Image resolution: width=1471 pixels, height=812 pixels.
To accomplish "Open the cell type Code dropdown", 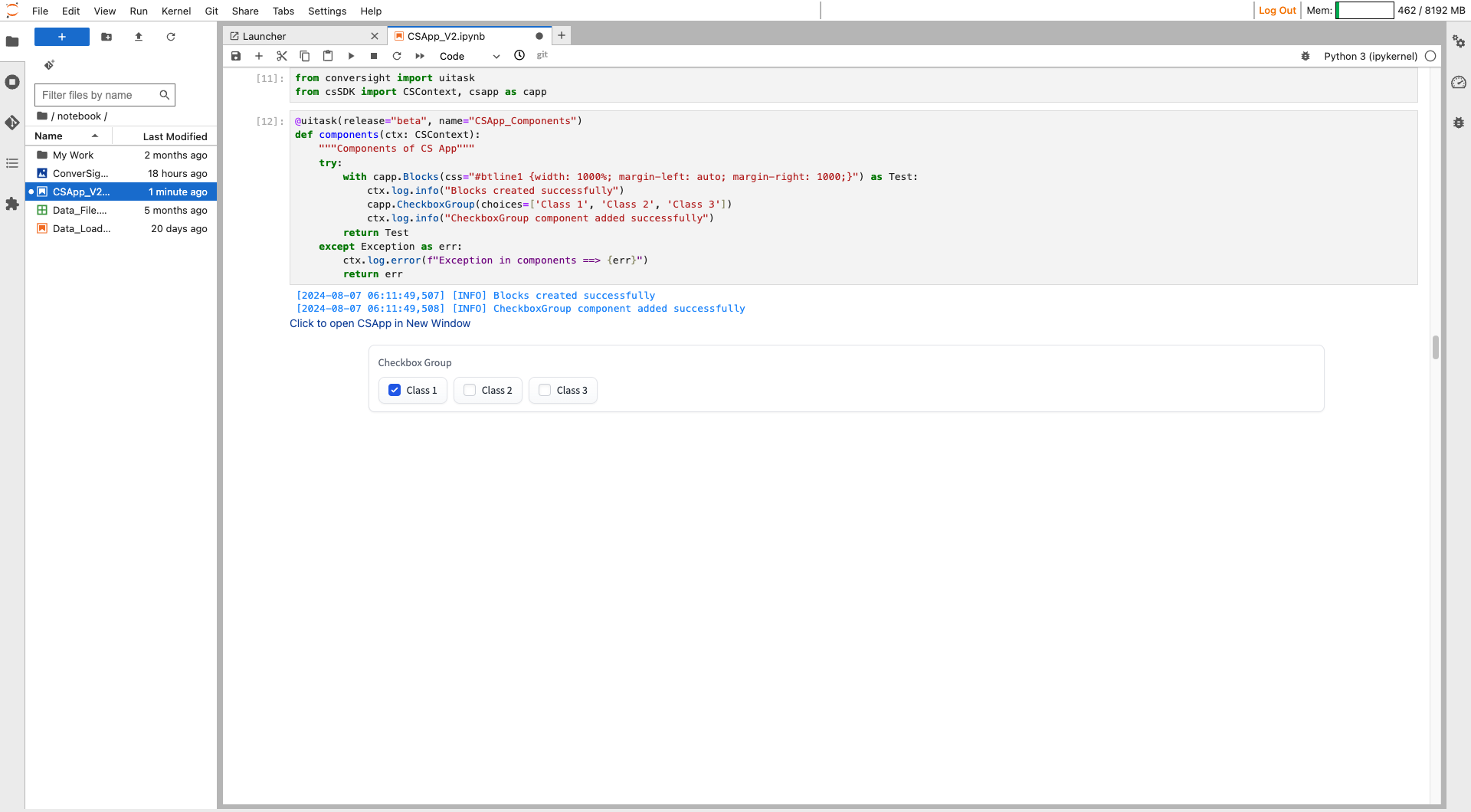I will point(470,56).
